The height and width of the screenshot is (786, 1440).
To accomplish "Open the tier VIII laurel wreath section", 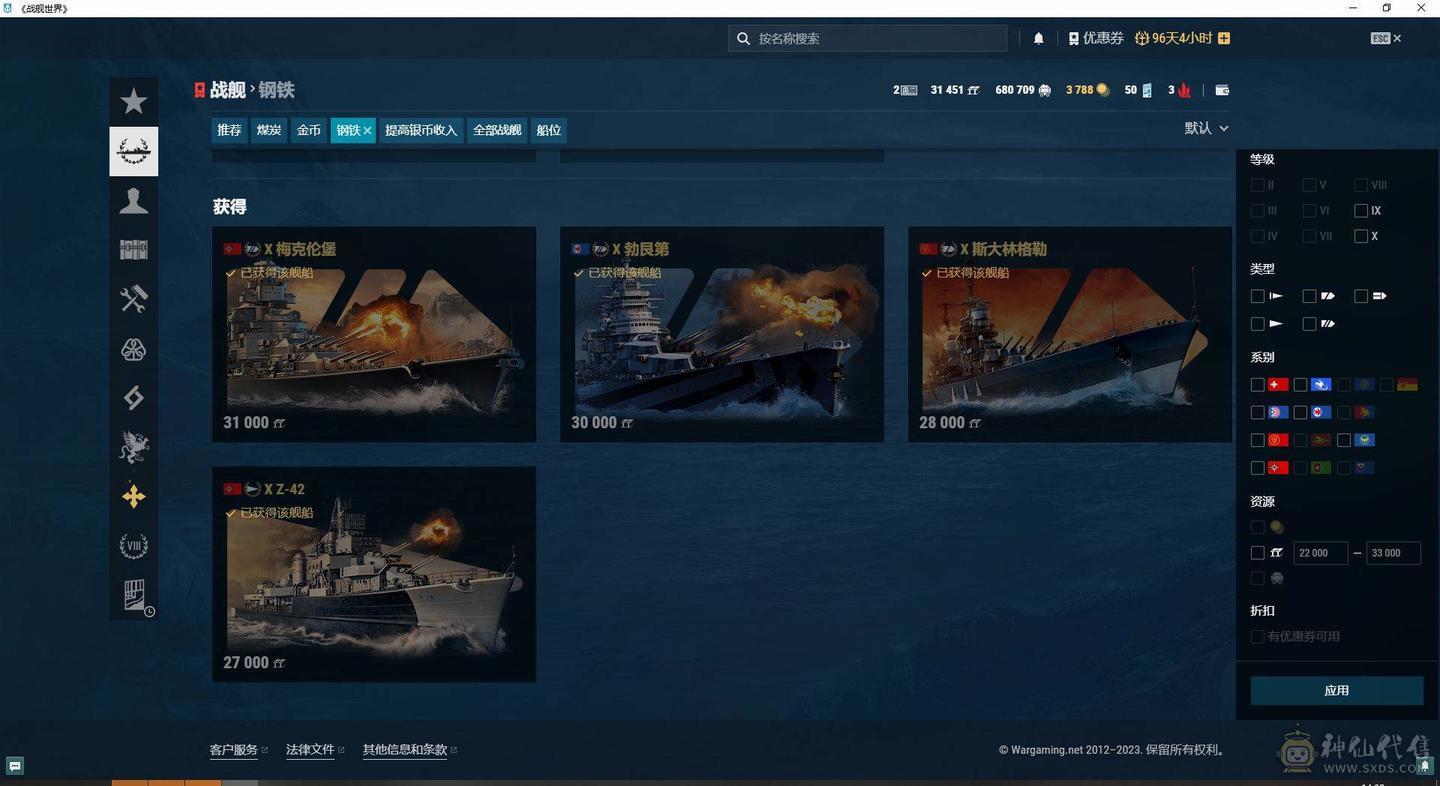I will 134,546.
